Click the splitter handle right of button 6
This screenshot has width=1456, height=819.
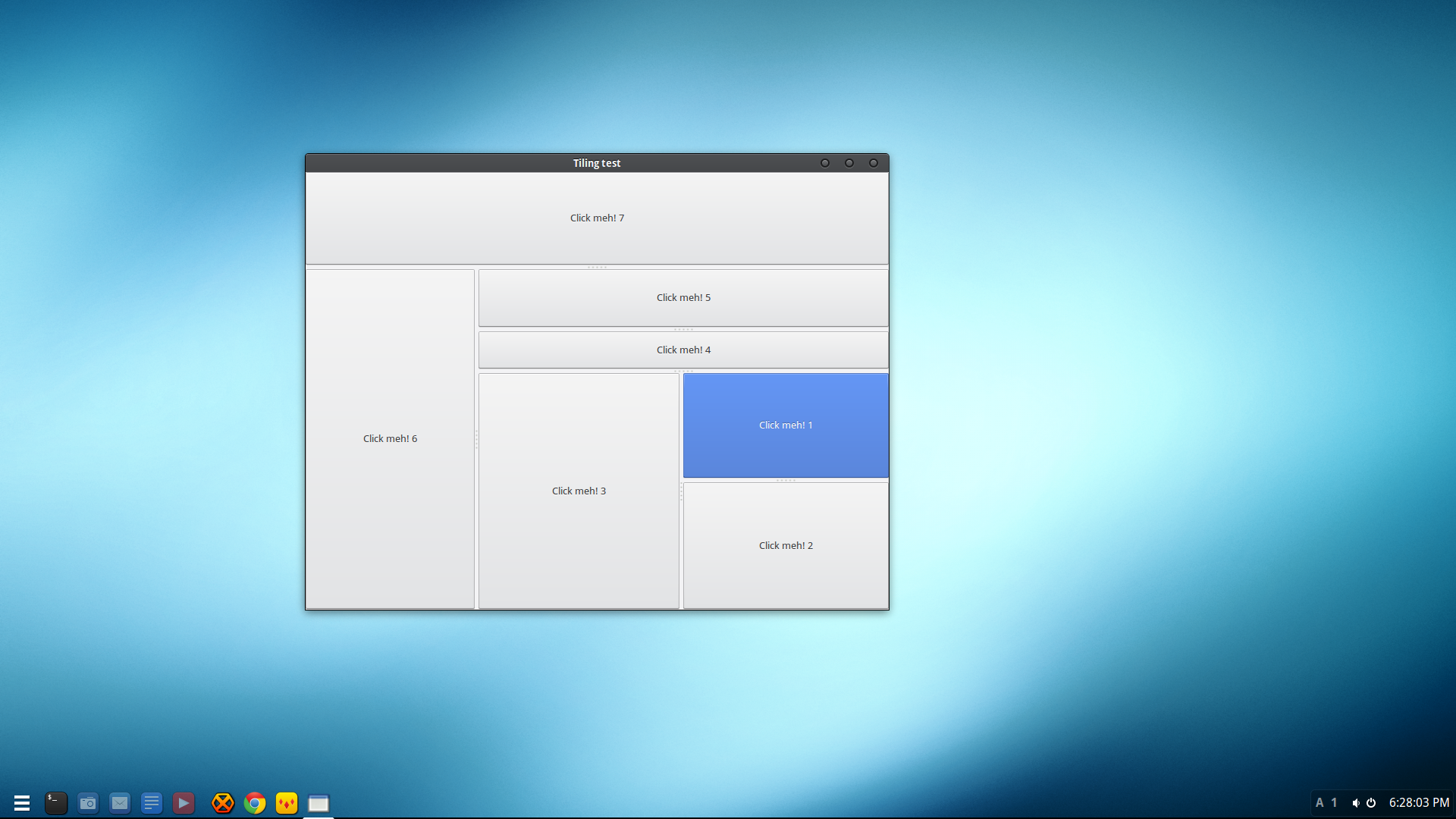coord(476,439)
